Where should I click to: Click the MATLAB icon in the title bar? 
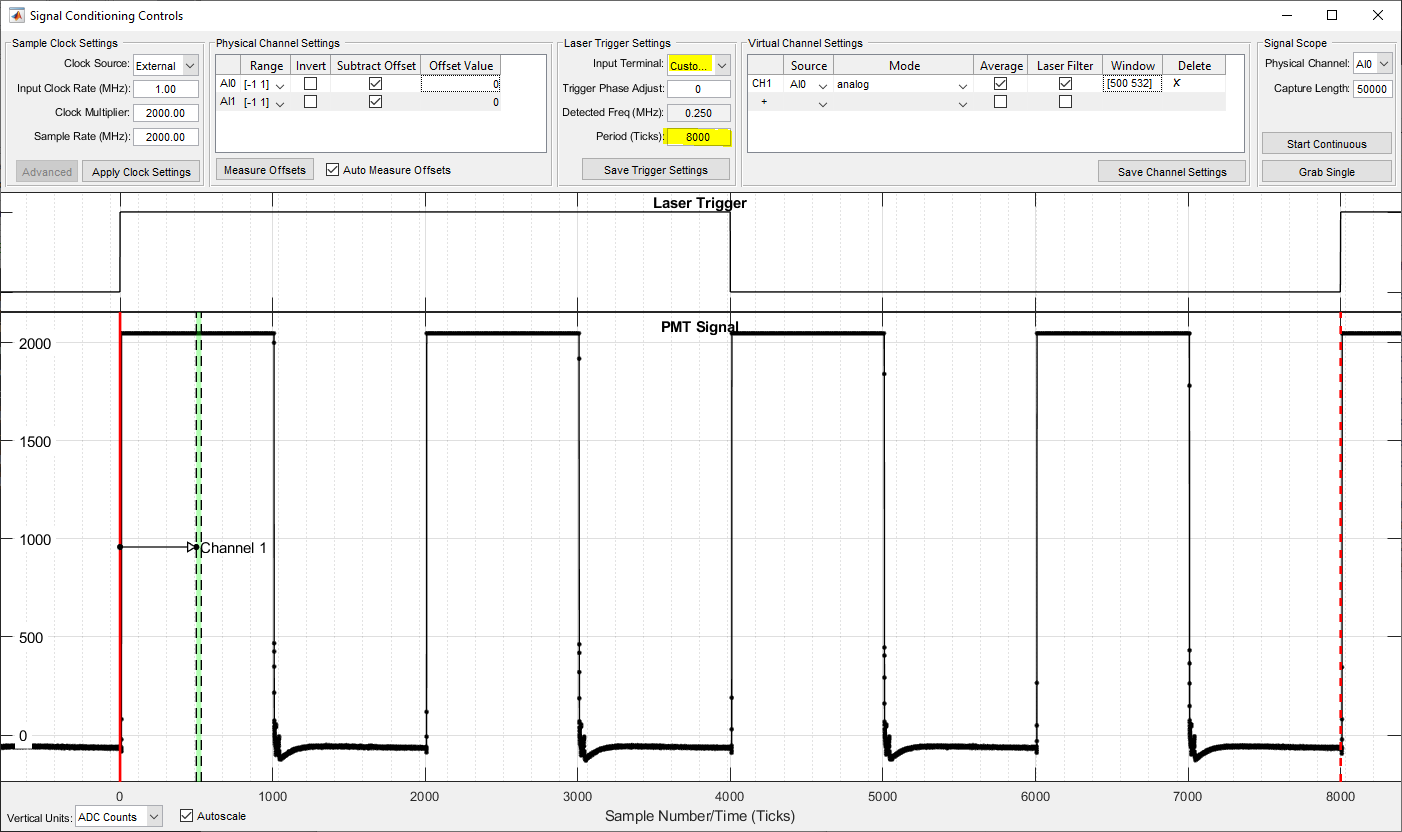tap(16, 15)
